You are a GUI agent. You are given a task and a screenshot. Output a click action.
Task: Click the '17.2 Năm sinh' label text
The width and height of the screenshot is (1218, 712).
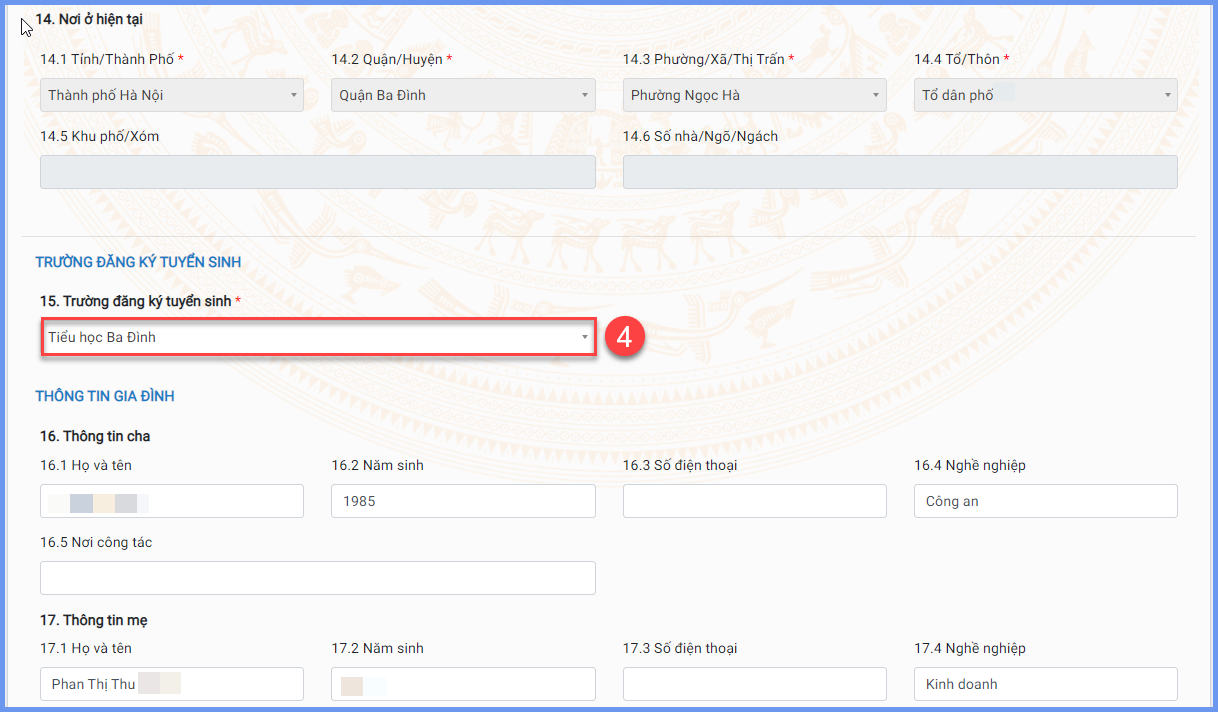(378, 648)
